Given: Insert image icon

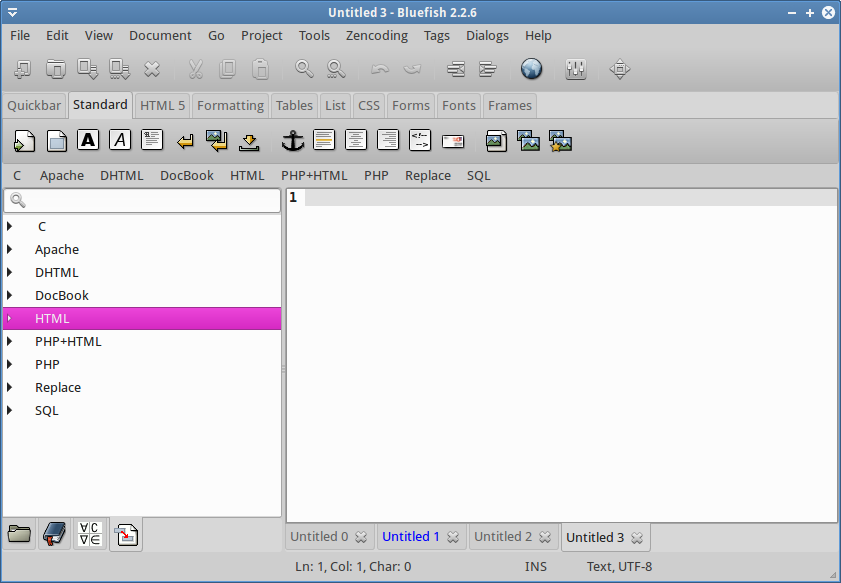Looking at the screenshot, I should tap(496, 141).
